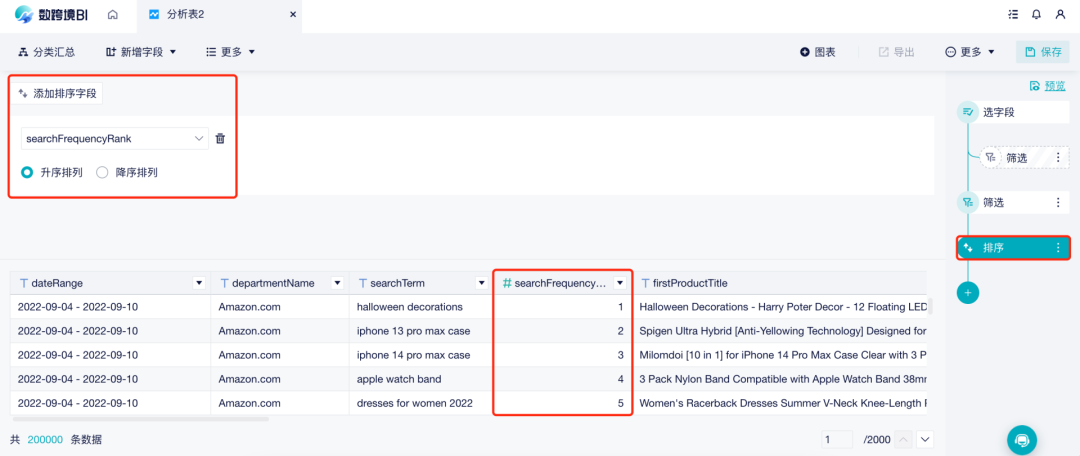Click the rank cell in halloween decorations row
1080x456 pixels.
pyautogui.click(x=563, y=307)
